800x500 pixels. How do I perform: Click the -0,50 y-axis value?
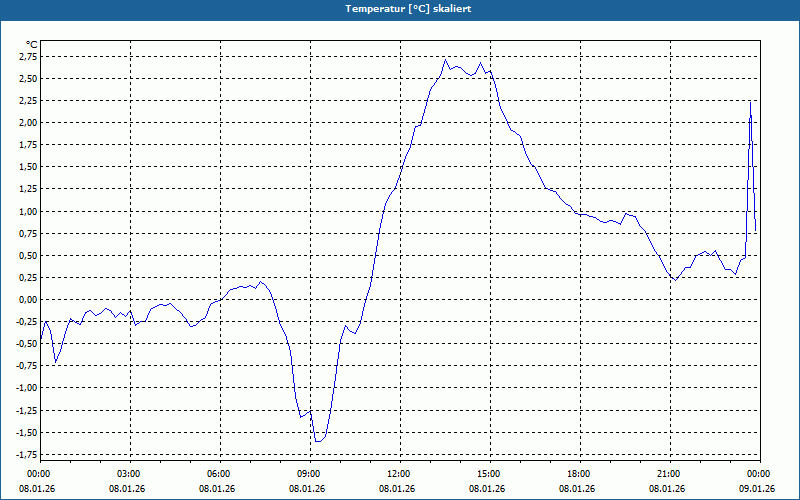(27, 344)
